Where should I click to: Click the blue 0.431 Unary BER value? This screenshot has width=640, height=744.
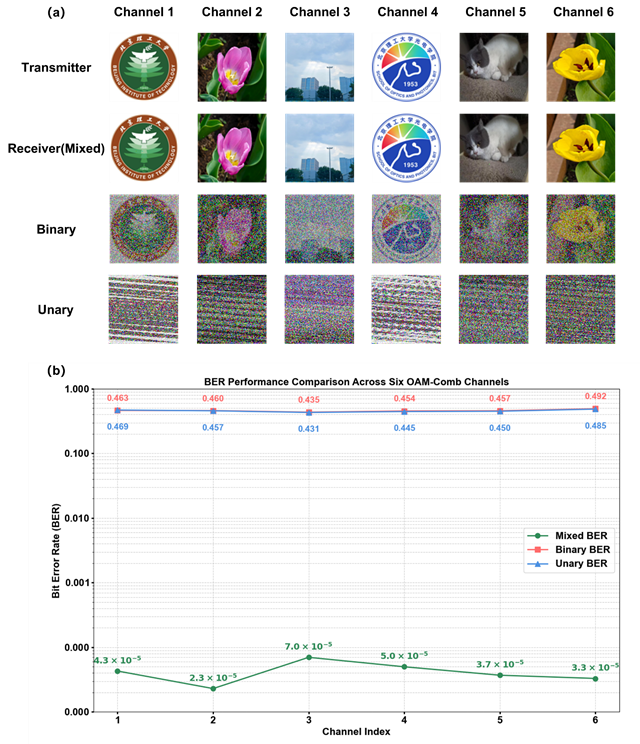[x=309, y=429]
